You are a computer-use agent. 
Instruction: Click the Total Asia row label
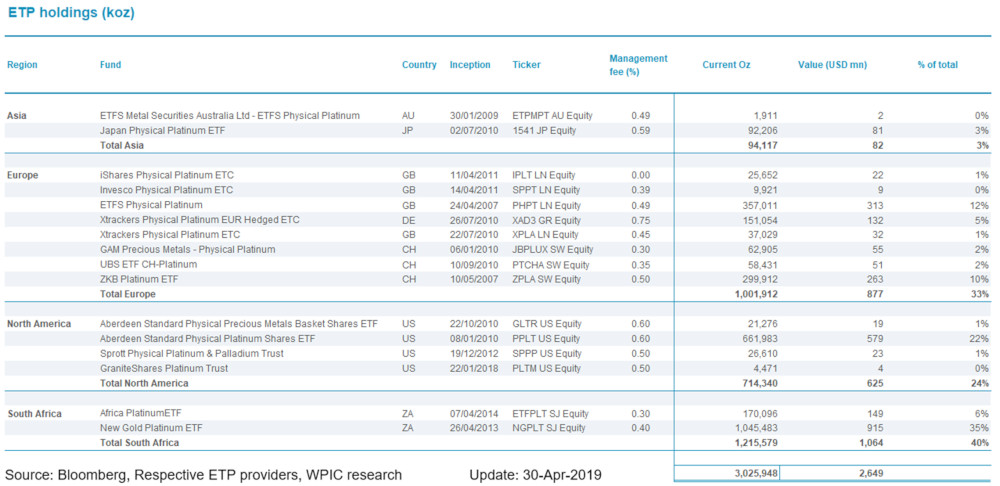[x=122, y=145]
